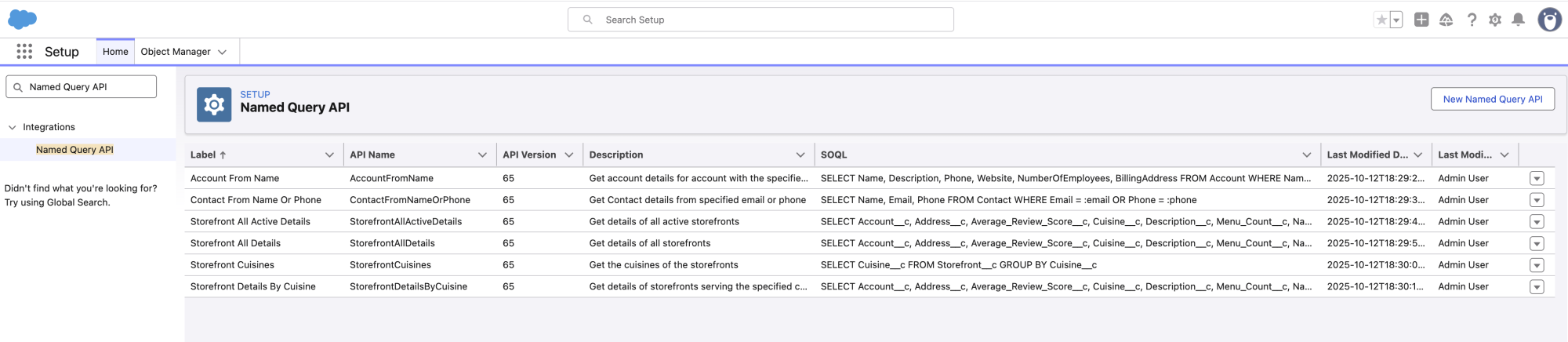
Task: Open the SOQL column header menu
Action: pos(1307,155)
